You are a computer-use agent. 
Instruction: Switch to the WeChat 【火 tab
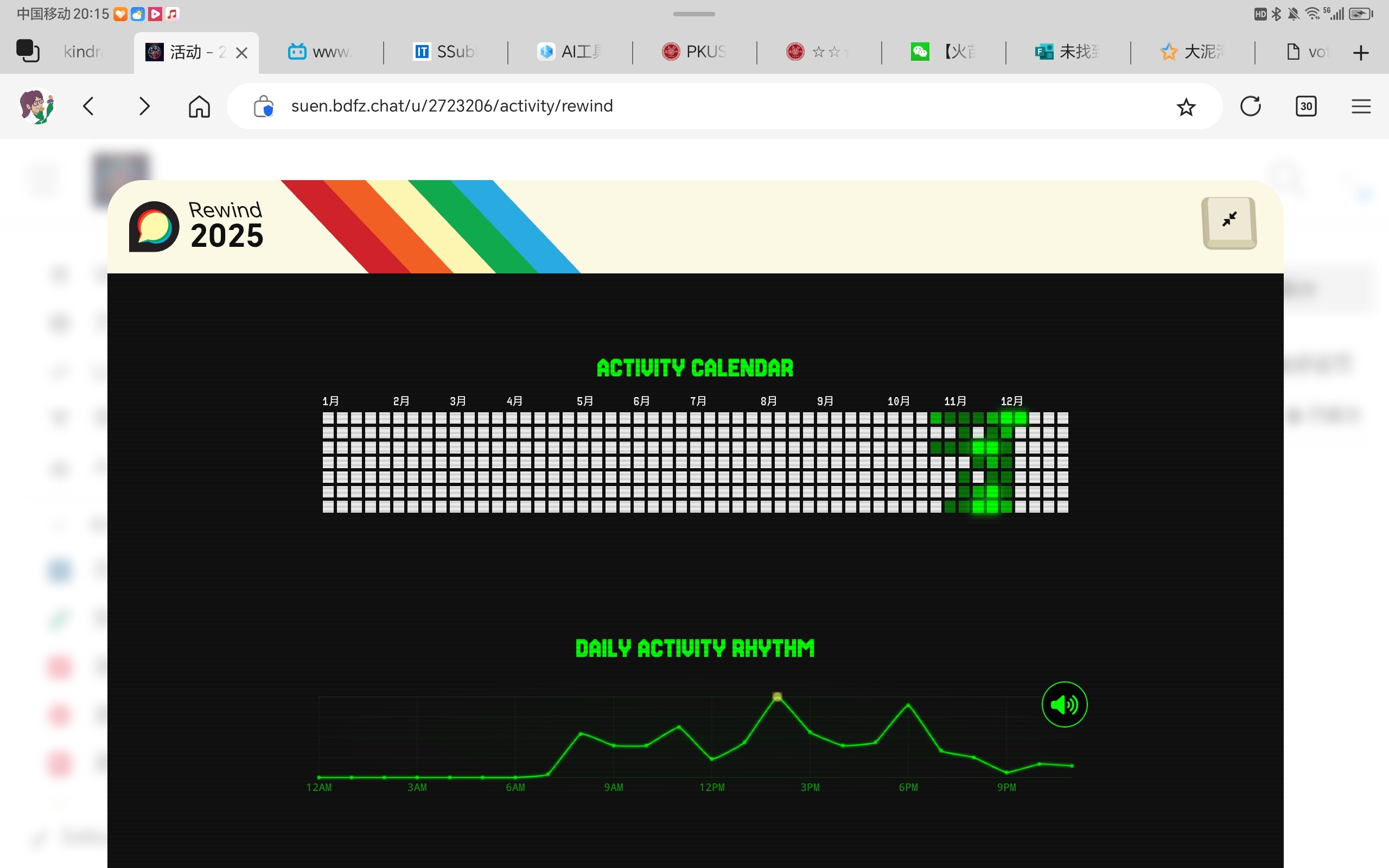tap(944, 52)
